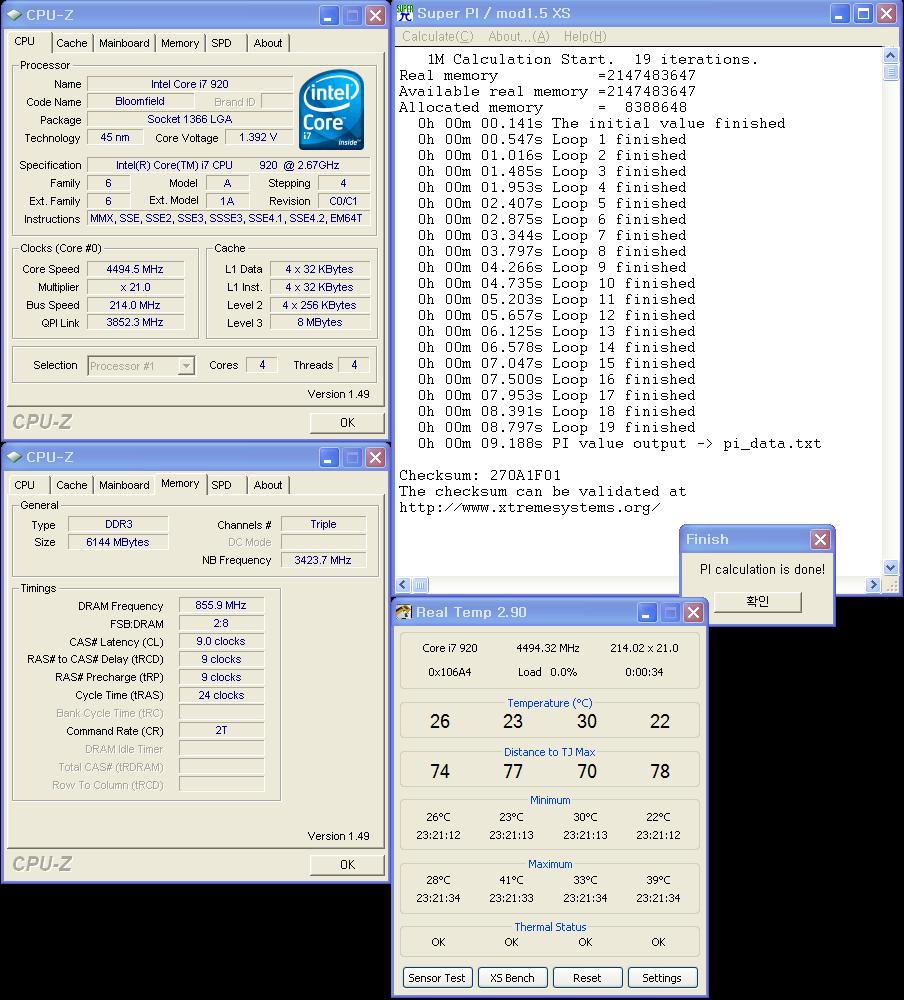This screenshot has width=904, height=1000.
Task: Click the Code Name value Bloomfield
Action: click(140, 101)
